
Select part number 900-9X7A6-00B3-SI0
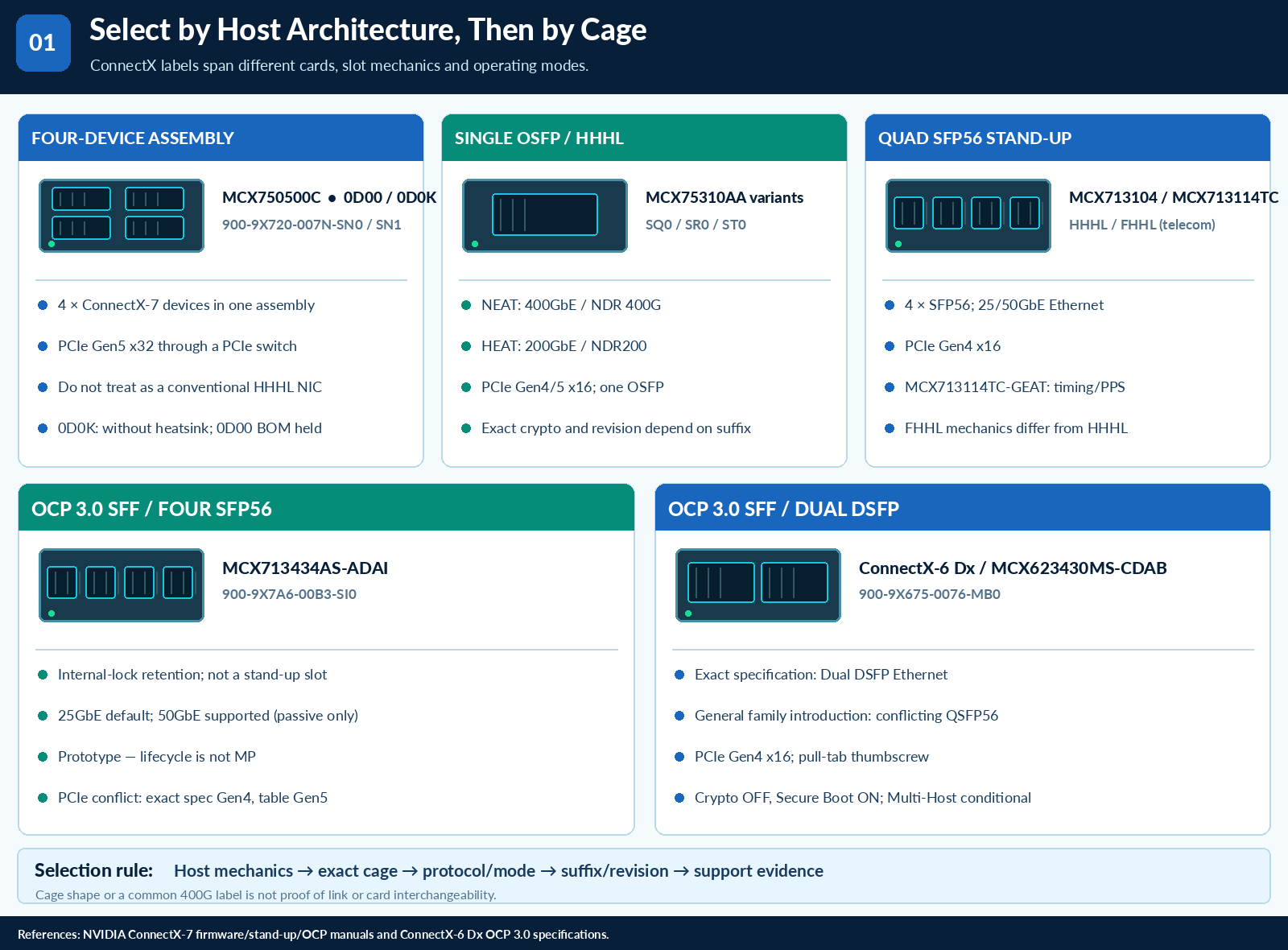(289, 594)
